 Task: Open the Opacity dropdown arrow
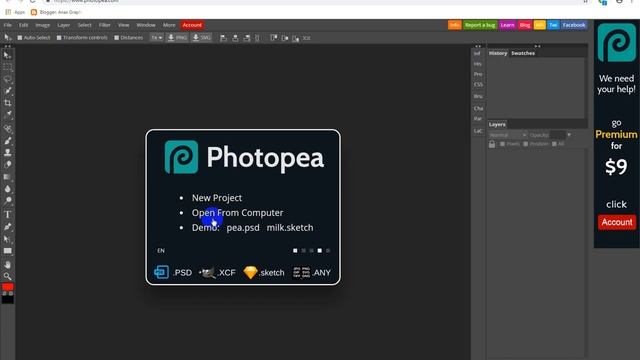point(569,135)
